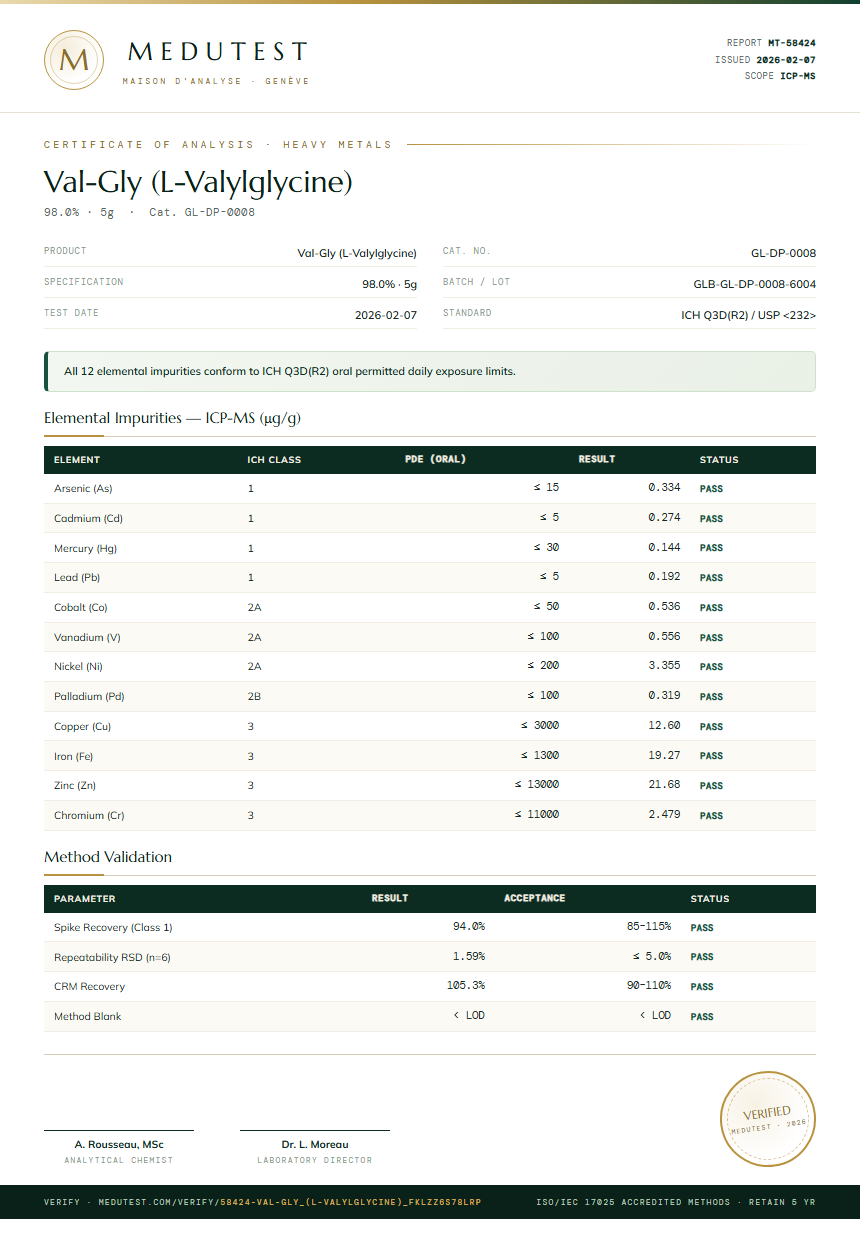Click Vanadium result 0.556
The image size is (860, 1249).
tap(664, 637)
